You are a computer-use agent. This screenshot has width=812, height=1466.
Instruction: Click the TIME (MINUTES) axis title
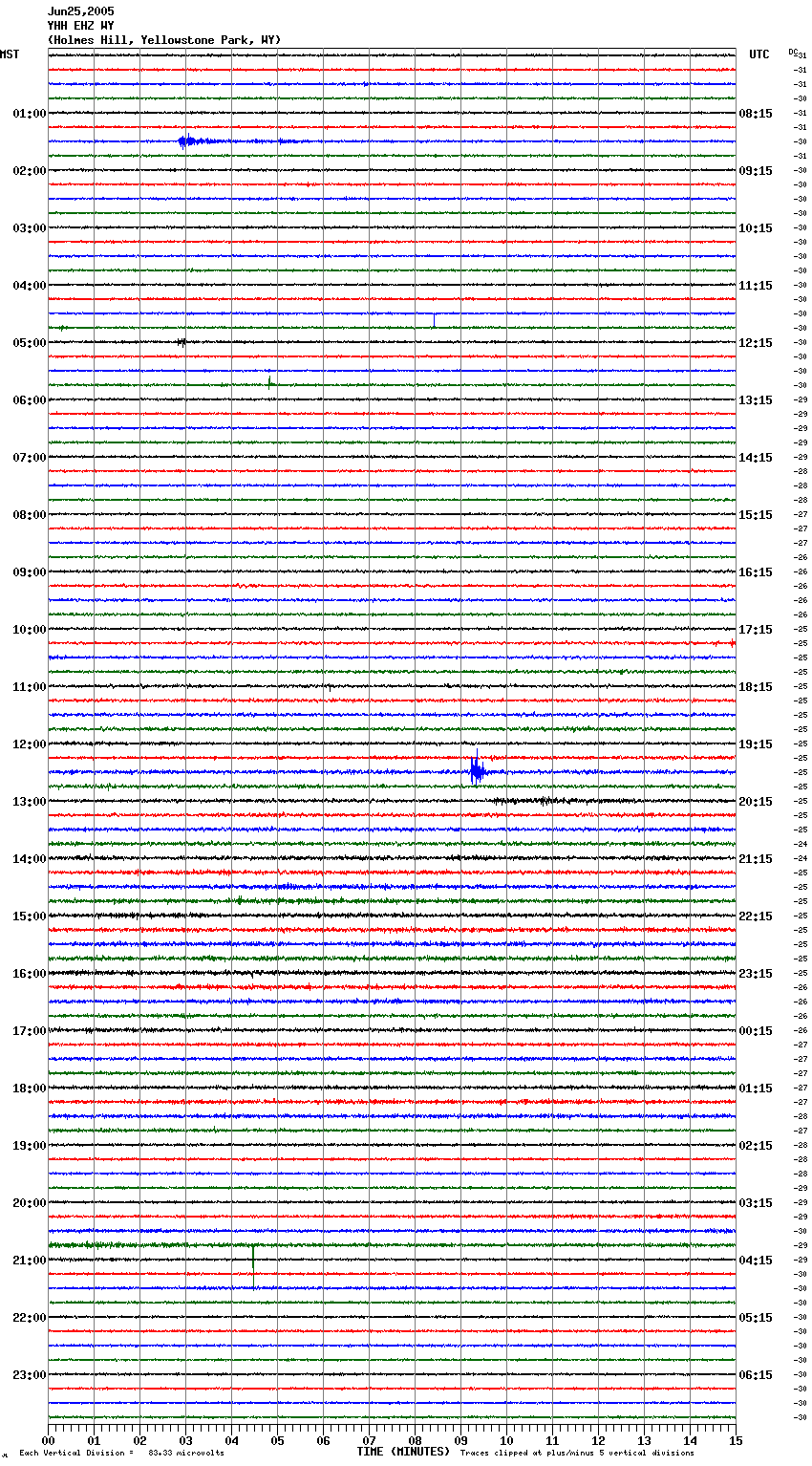tap(403, 1452)
